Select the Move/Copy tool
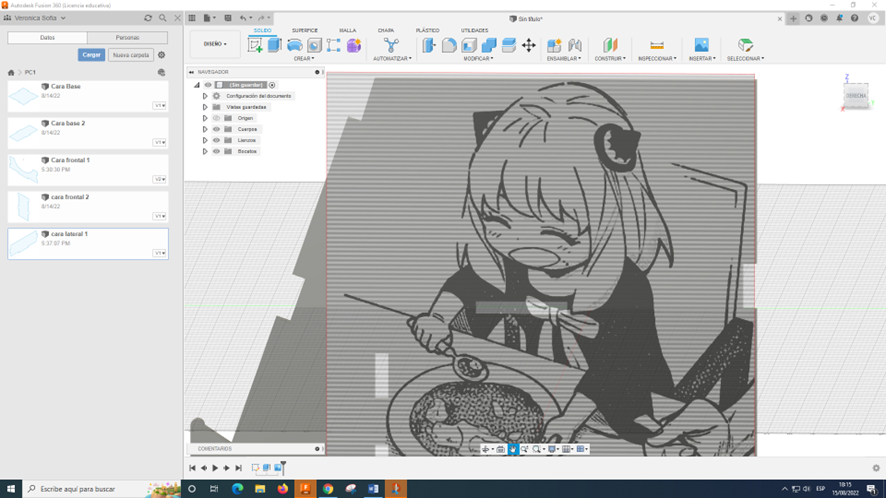The image size is (886, 498). 528,45
